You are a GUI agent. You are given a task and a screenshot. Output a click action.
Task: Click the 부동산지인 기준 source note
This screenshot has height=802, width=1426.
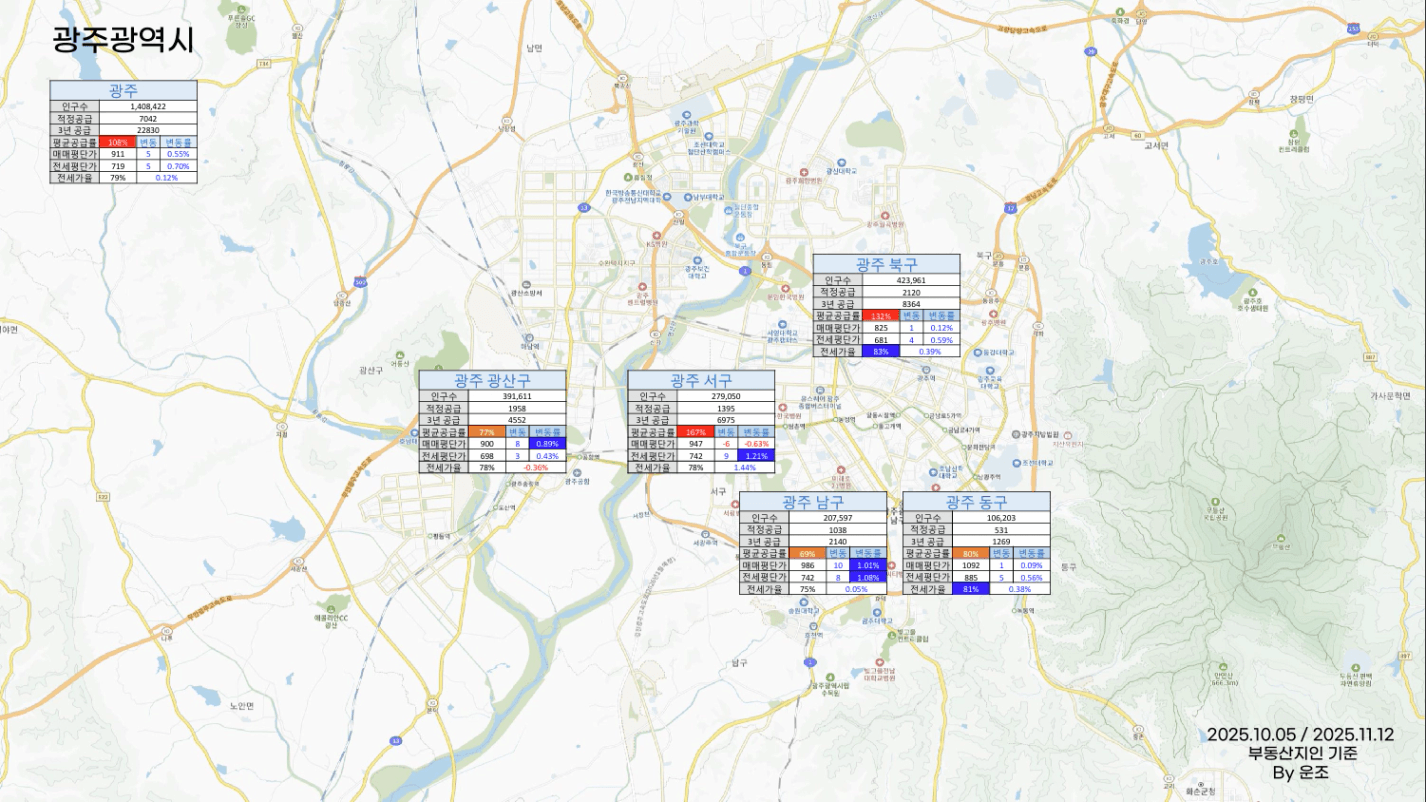click(1303, 753)
